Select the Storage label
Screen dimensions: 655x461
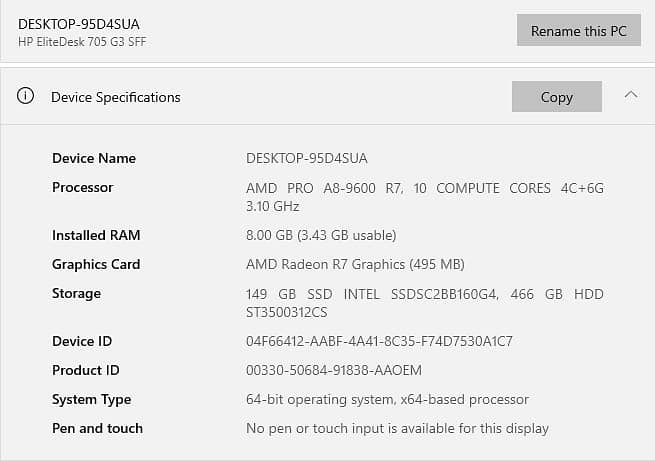pos(76,294)
